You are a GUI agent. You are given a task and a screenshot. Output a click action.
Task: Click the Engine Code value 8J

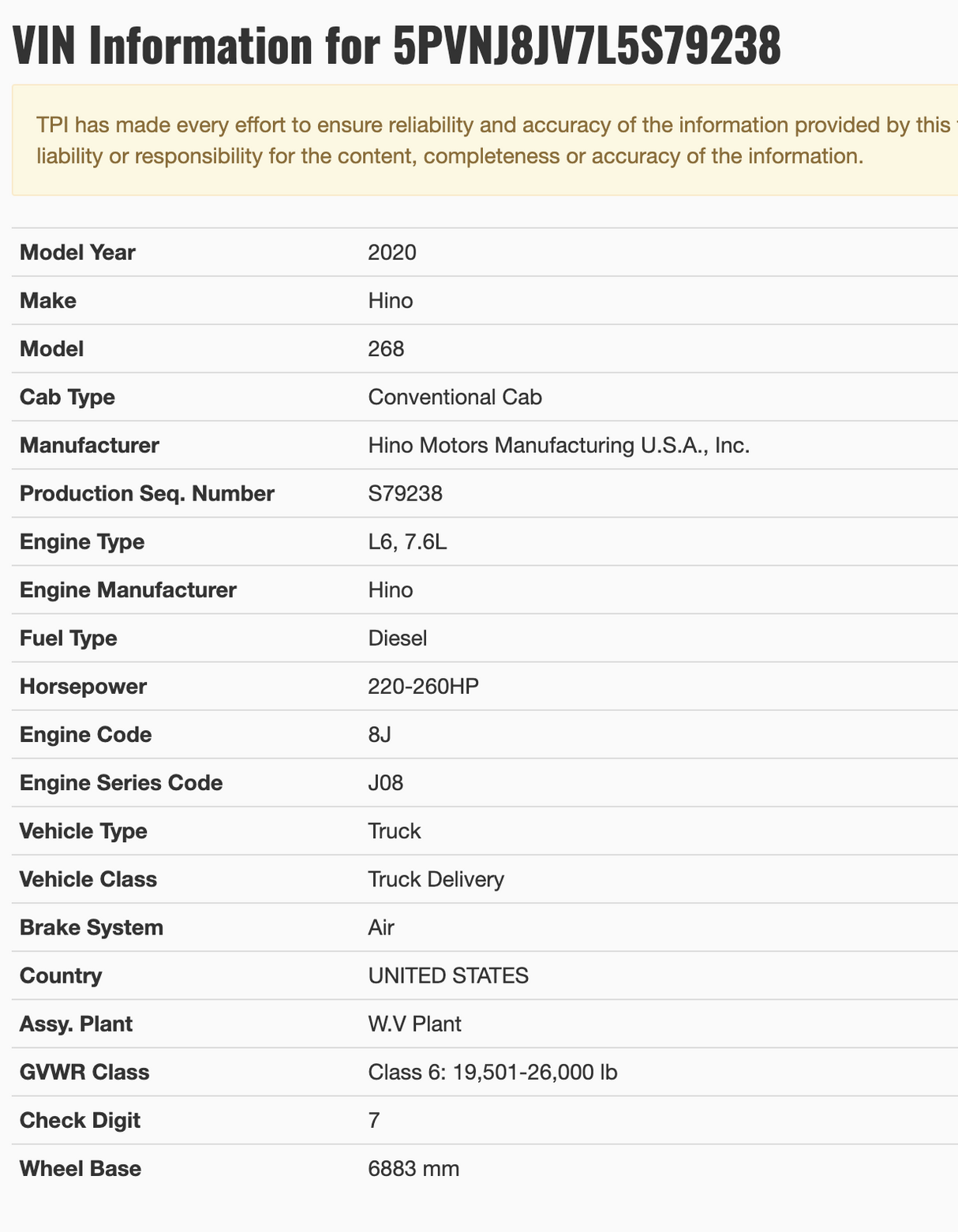click(380, 735)
